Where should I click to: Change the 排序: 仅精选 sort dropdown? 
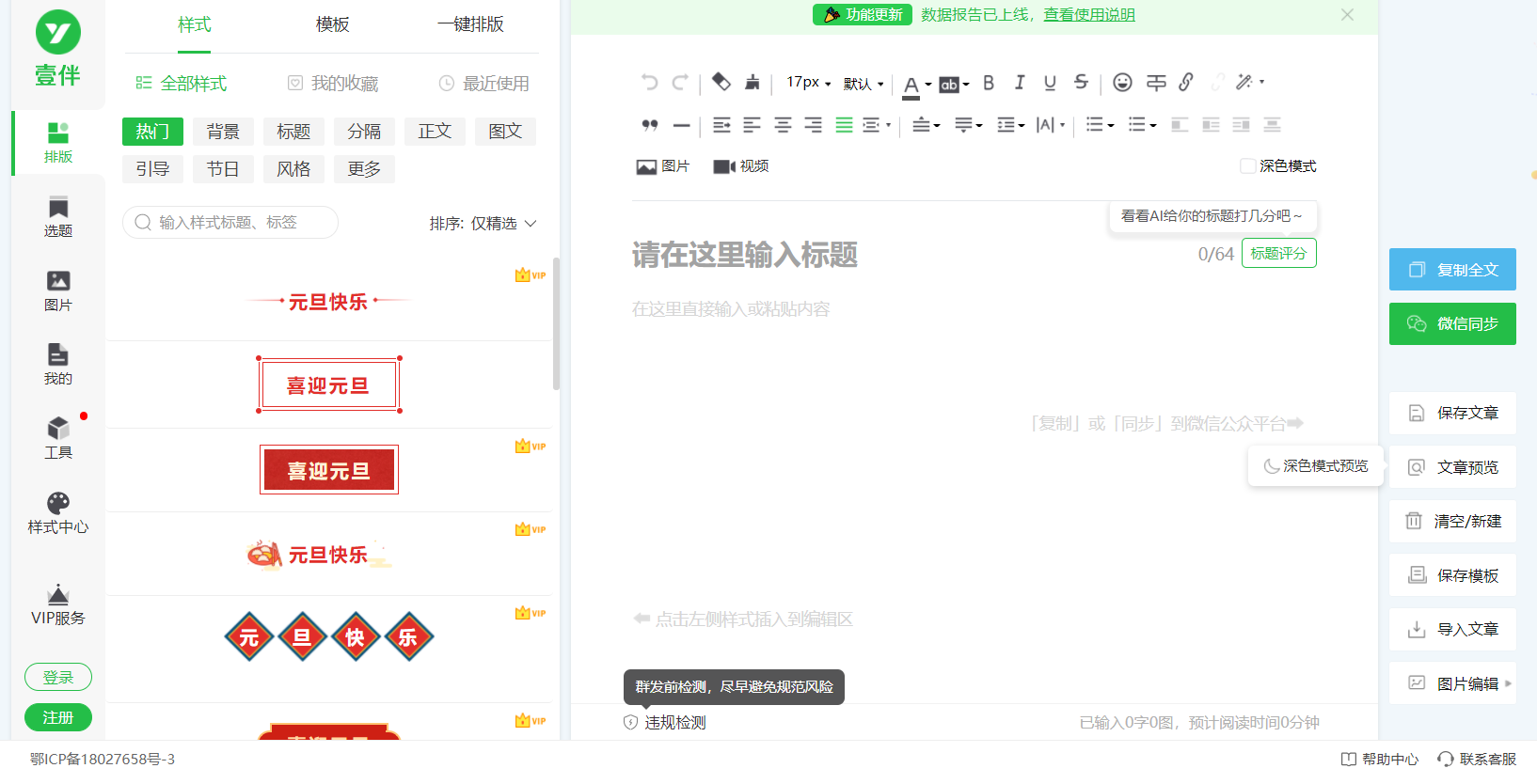coord(483,224)
